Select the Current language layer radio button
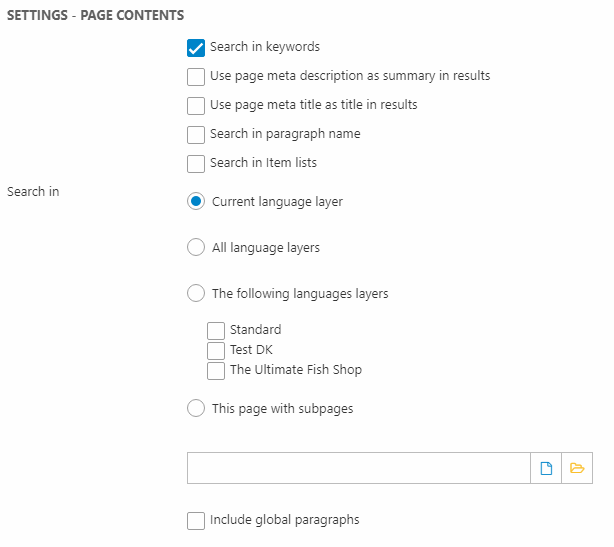Screen dimensions: 614x547 (x=196, y=202)
